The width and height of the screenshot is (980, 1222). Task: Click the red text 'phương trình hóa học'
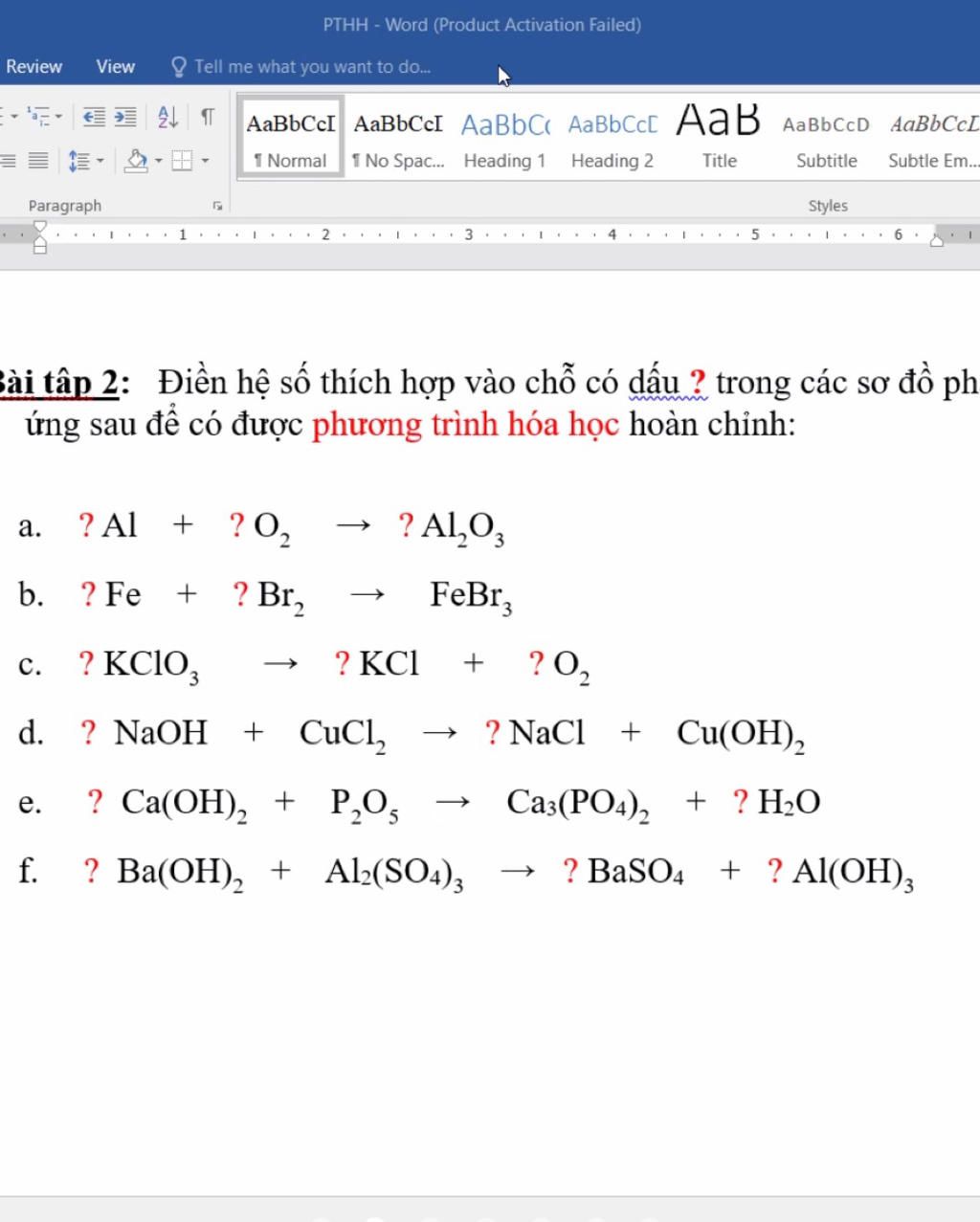point(466,424)
